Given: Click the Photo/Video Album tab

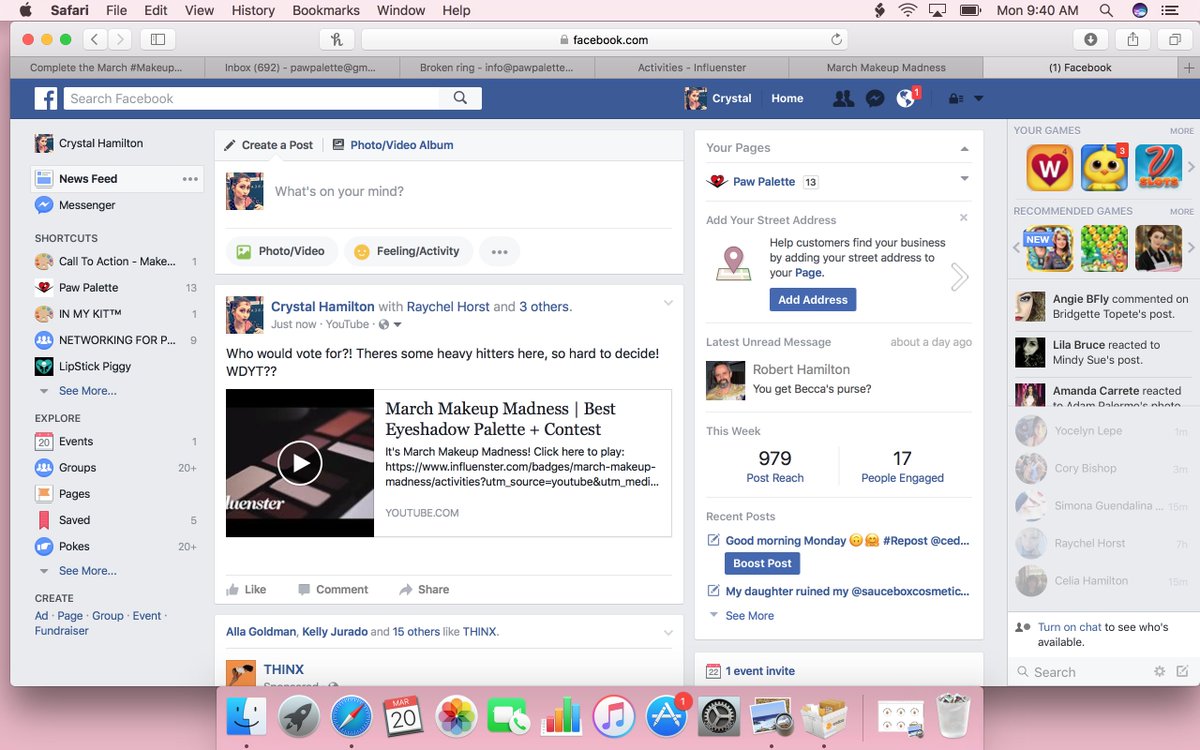Looking at the screenshot, I should click(x=393, y=145).
